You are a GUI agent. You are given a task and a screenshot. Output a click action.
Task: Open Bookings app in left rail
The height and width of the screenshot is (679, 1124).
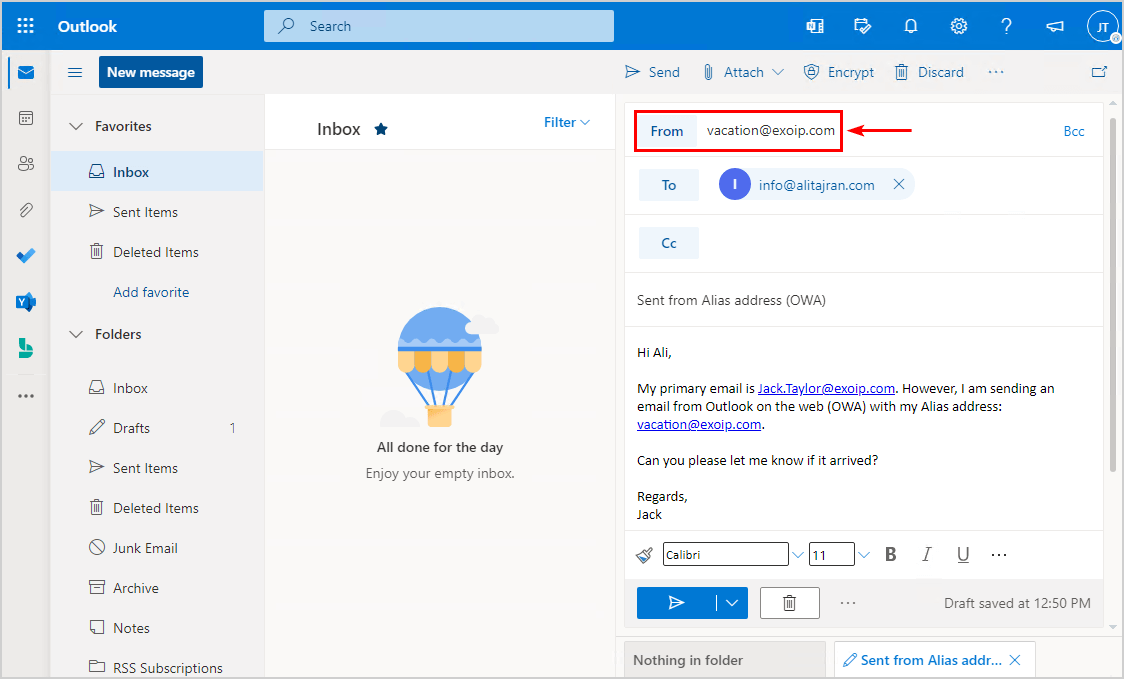point(26,348)
